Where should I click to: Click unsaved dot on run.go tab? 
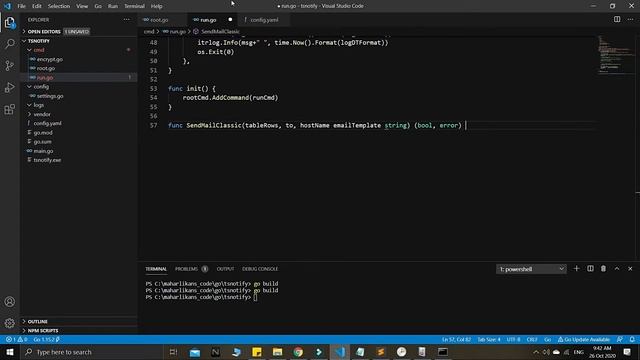tap(230, 20)
